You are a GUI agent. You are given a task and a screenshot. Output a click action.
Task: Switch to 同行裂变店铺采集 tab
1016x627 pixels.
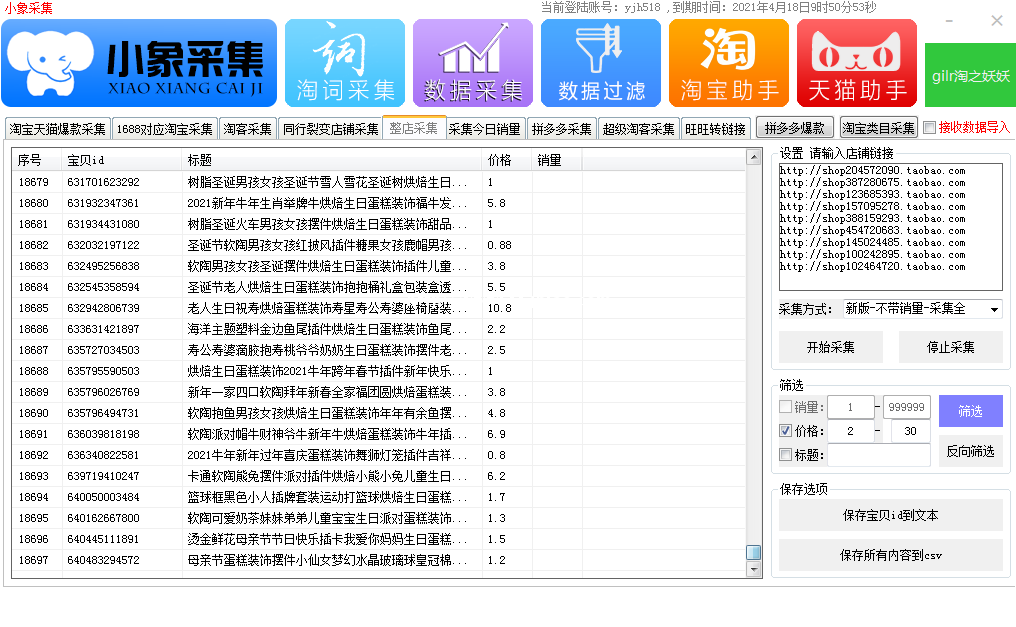(x=330, y=129)
